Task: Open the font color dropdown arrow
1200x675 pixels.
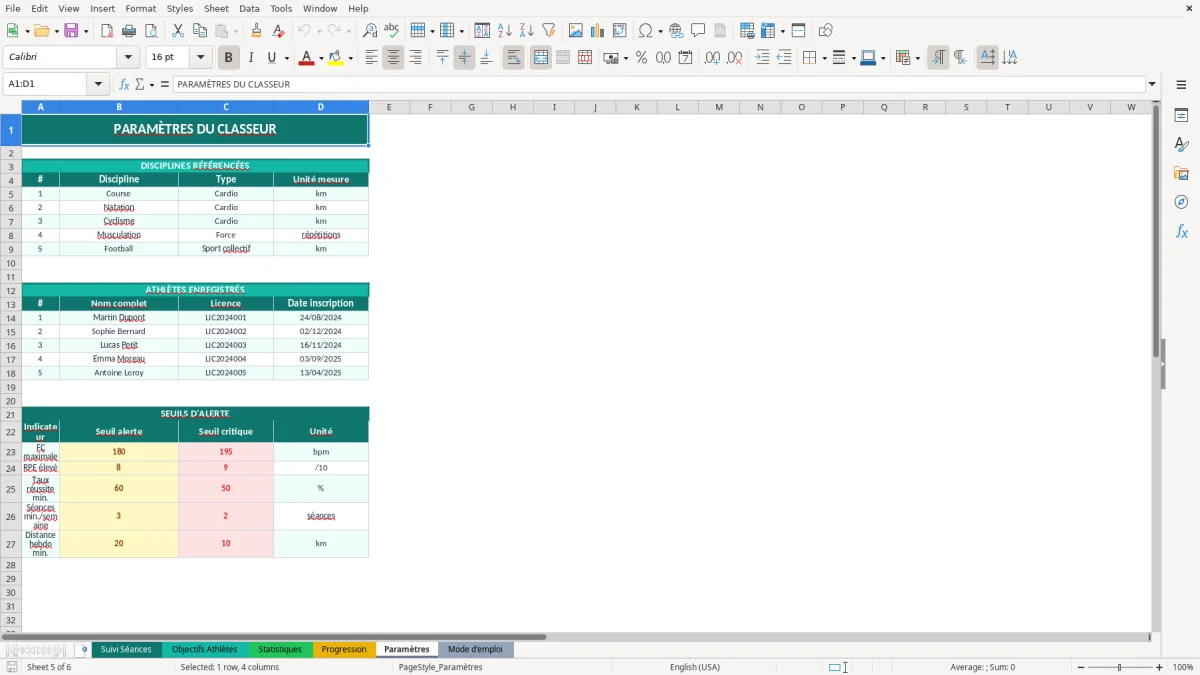Action: [320, 58]
